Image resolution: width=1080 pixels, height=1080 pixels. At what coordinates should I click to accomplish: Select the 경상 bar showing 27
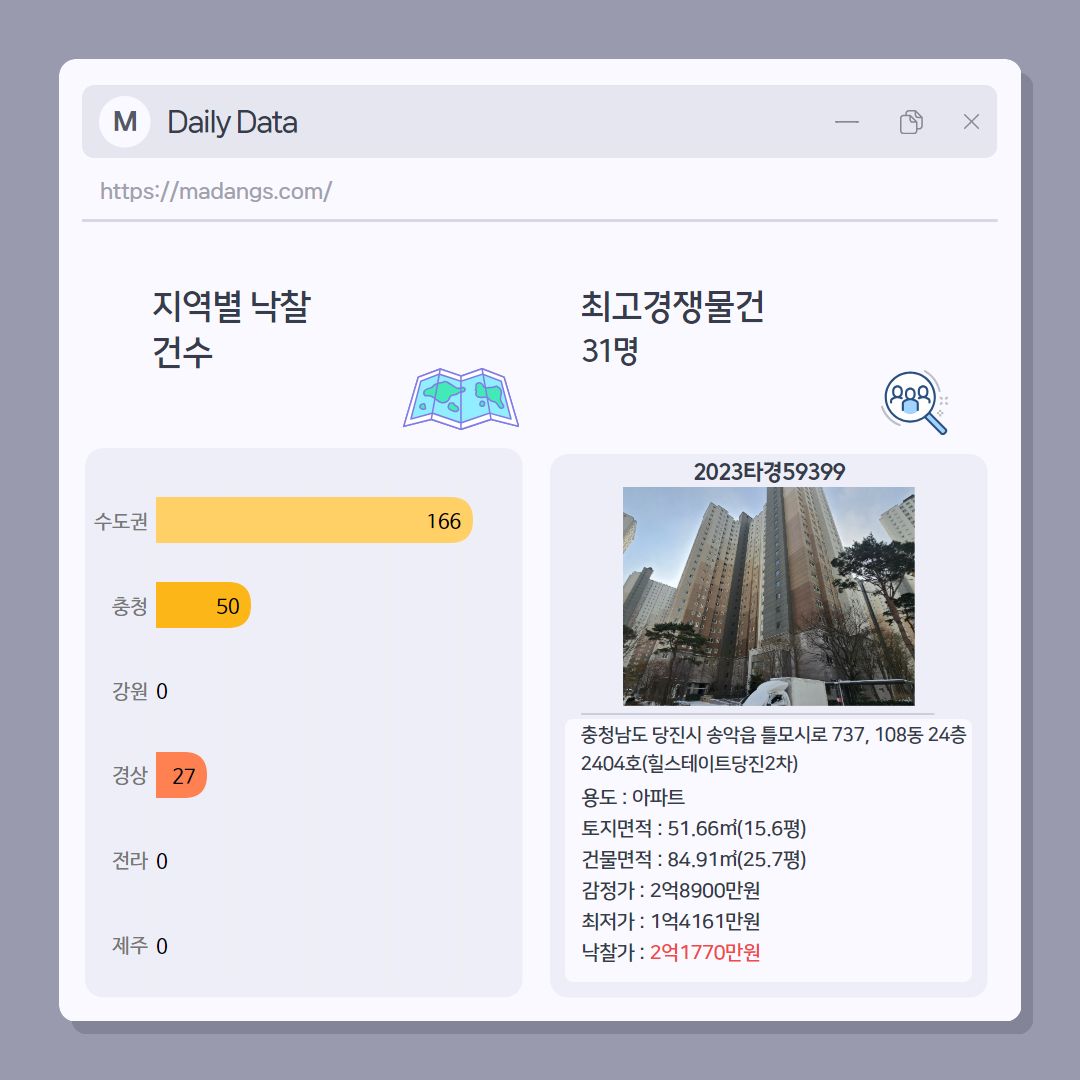point(181,775)
